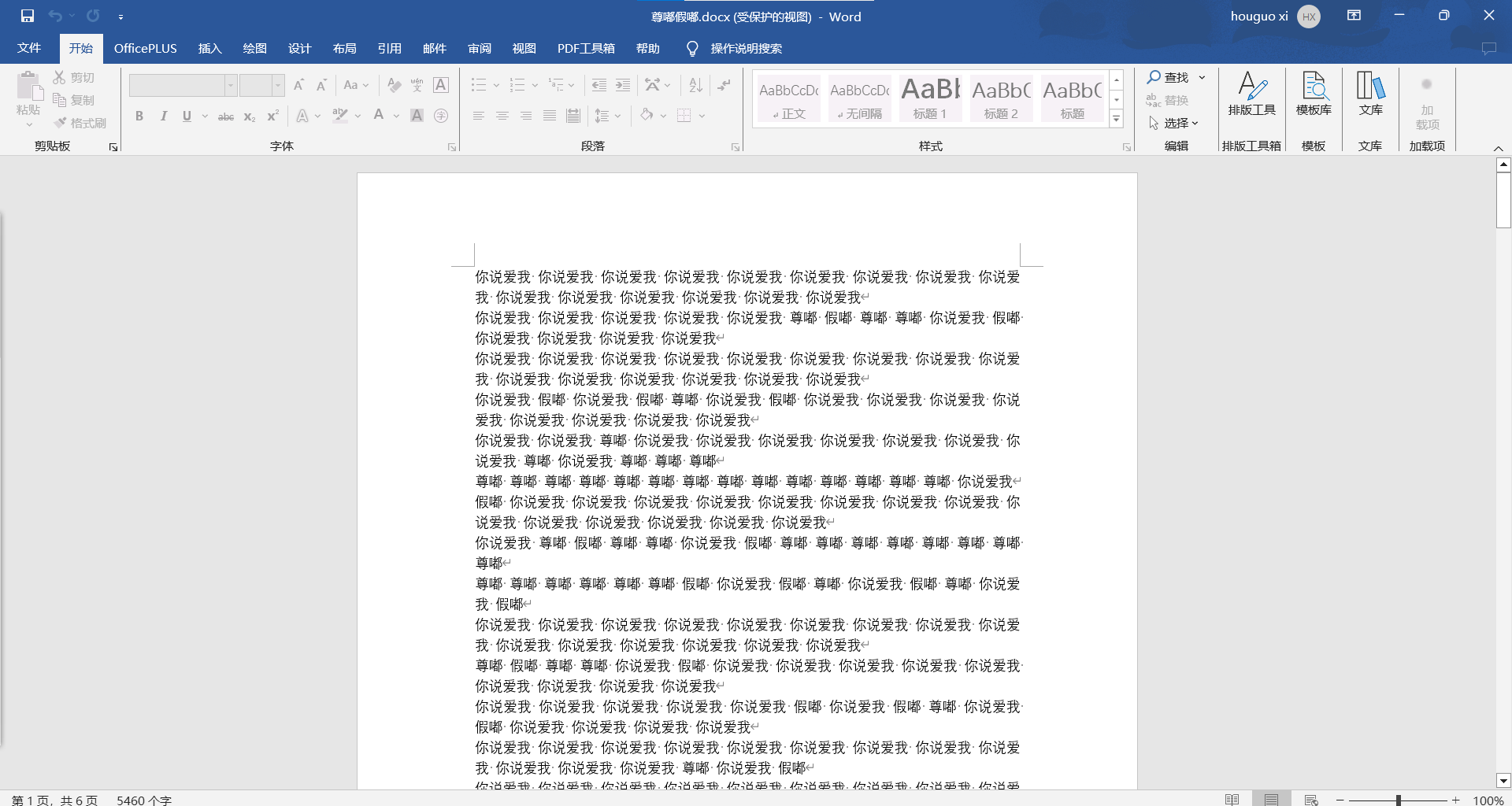Click the 查找 find button
The width and height of the screenshot is (1512, 806).
click(x=1169, y=77)
